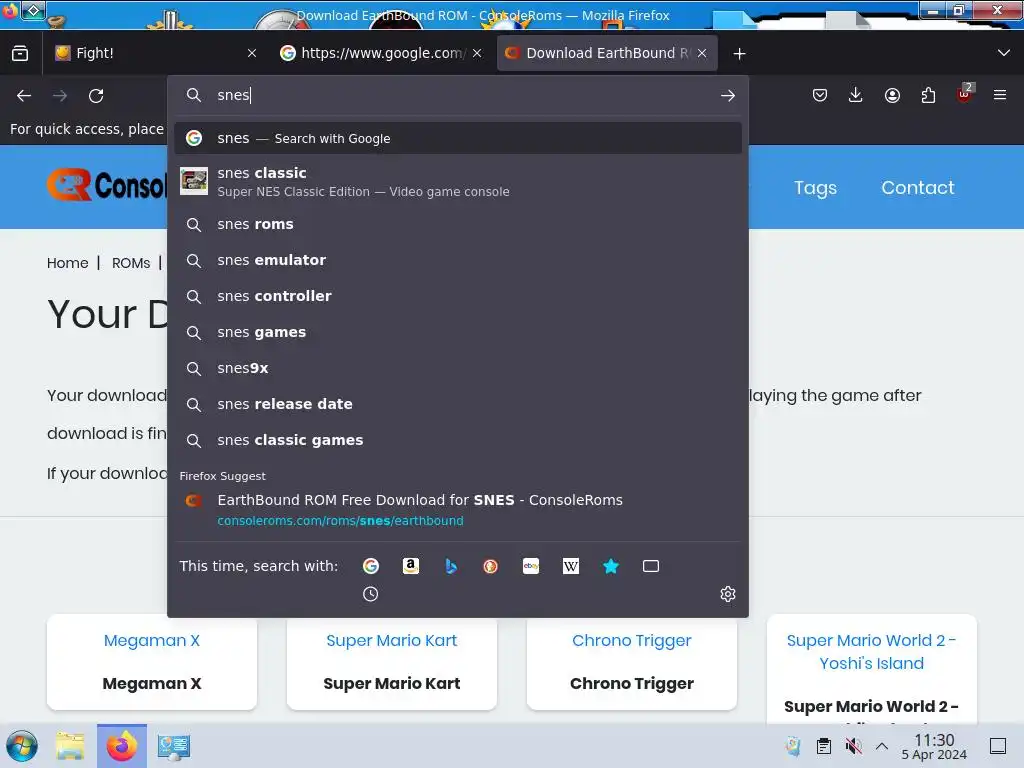Open the Firefox account icon
Screen dimensions: 1024x768
(892, 95)
